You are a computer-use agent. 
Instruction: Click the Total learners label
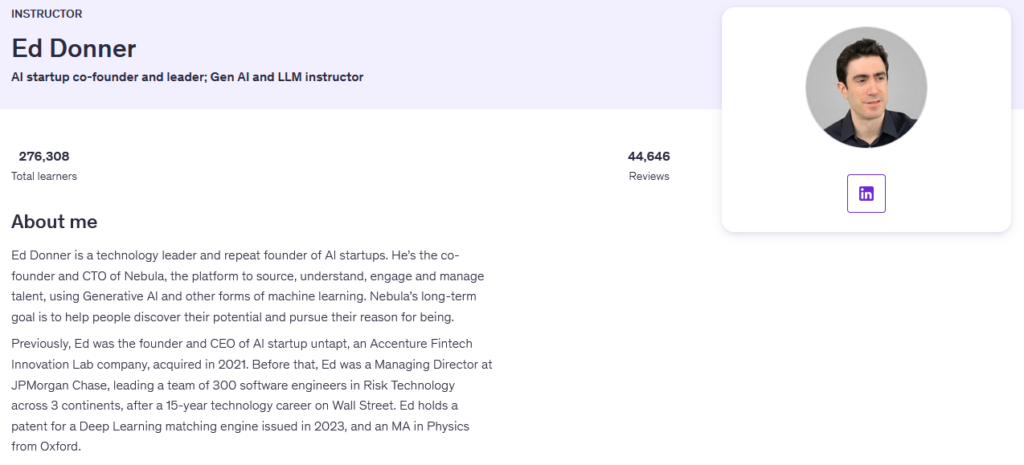coord(44,176)
